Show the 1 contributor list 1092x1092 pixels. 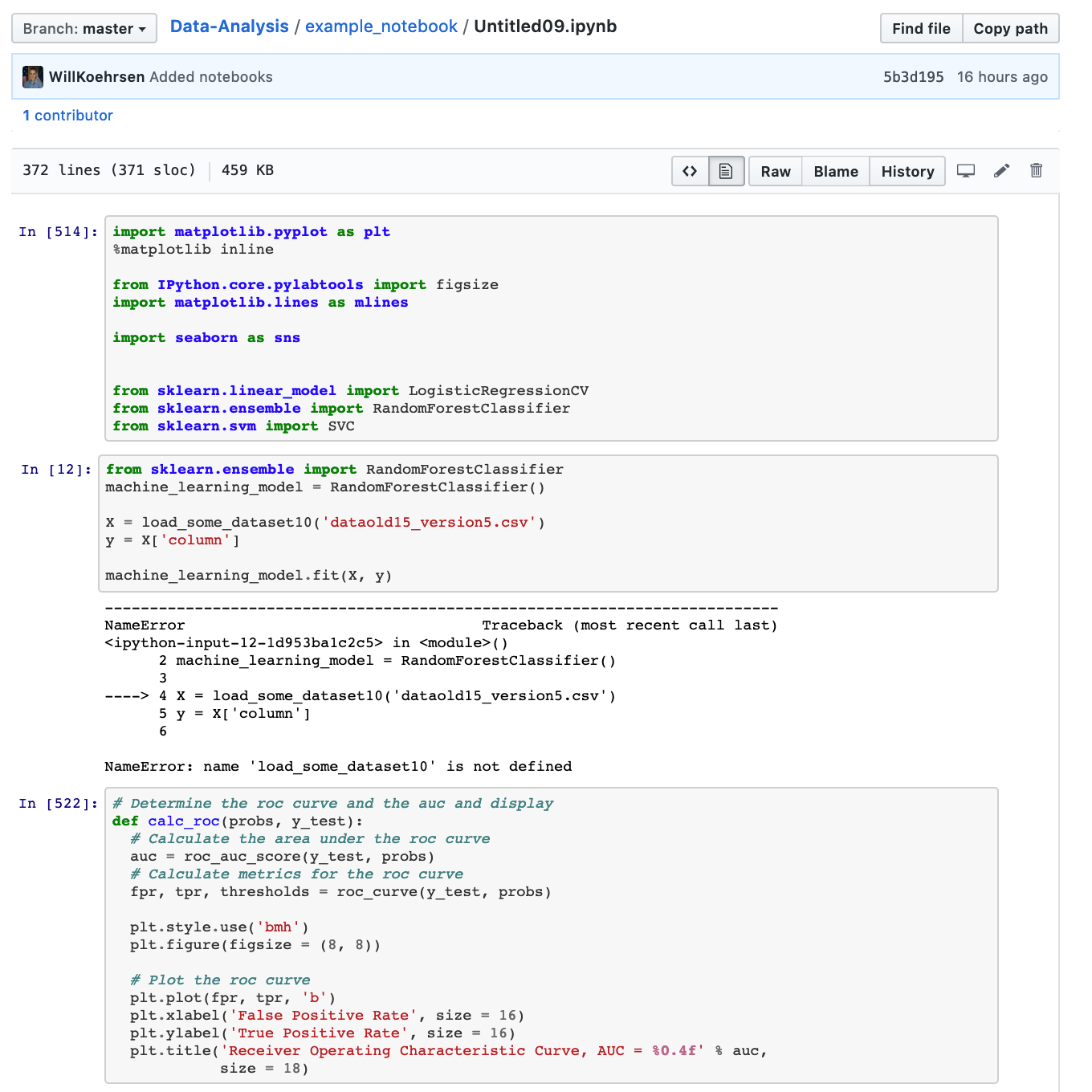click(x=68, y=116)
